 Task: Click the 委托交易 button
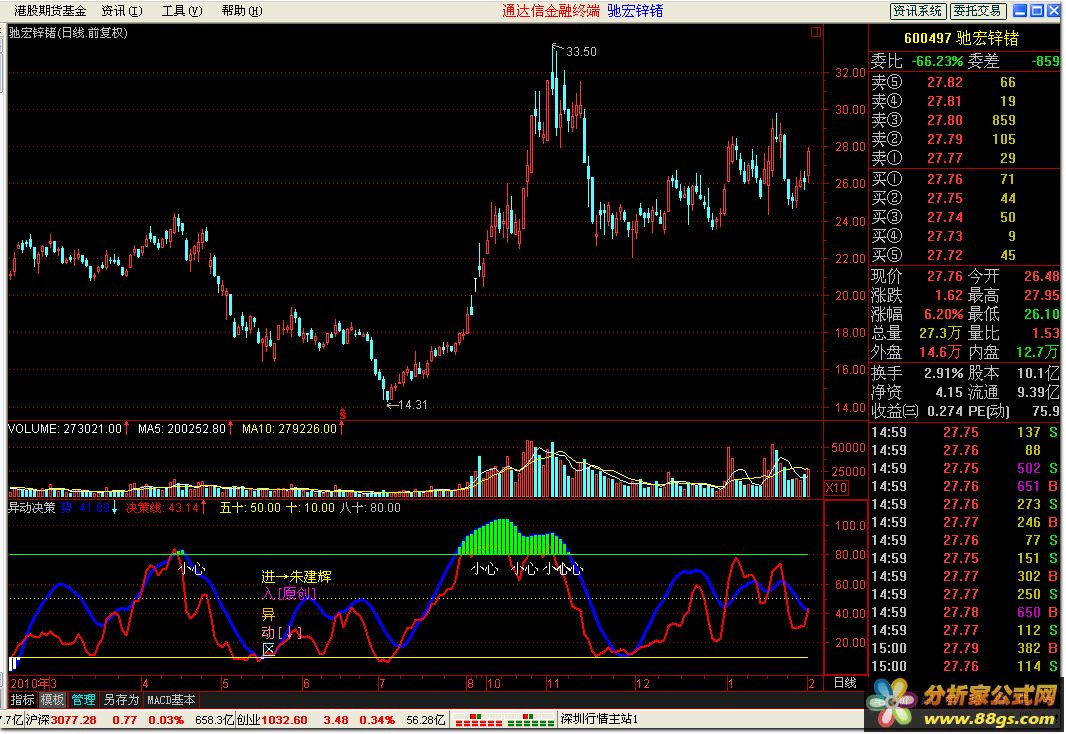(977, 11)
